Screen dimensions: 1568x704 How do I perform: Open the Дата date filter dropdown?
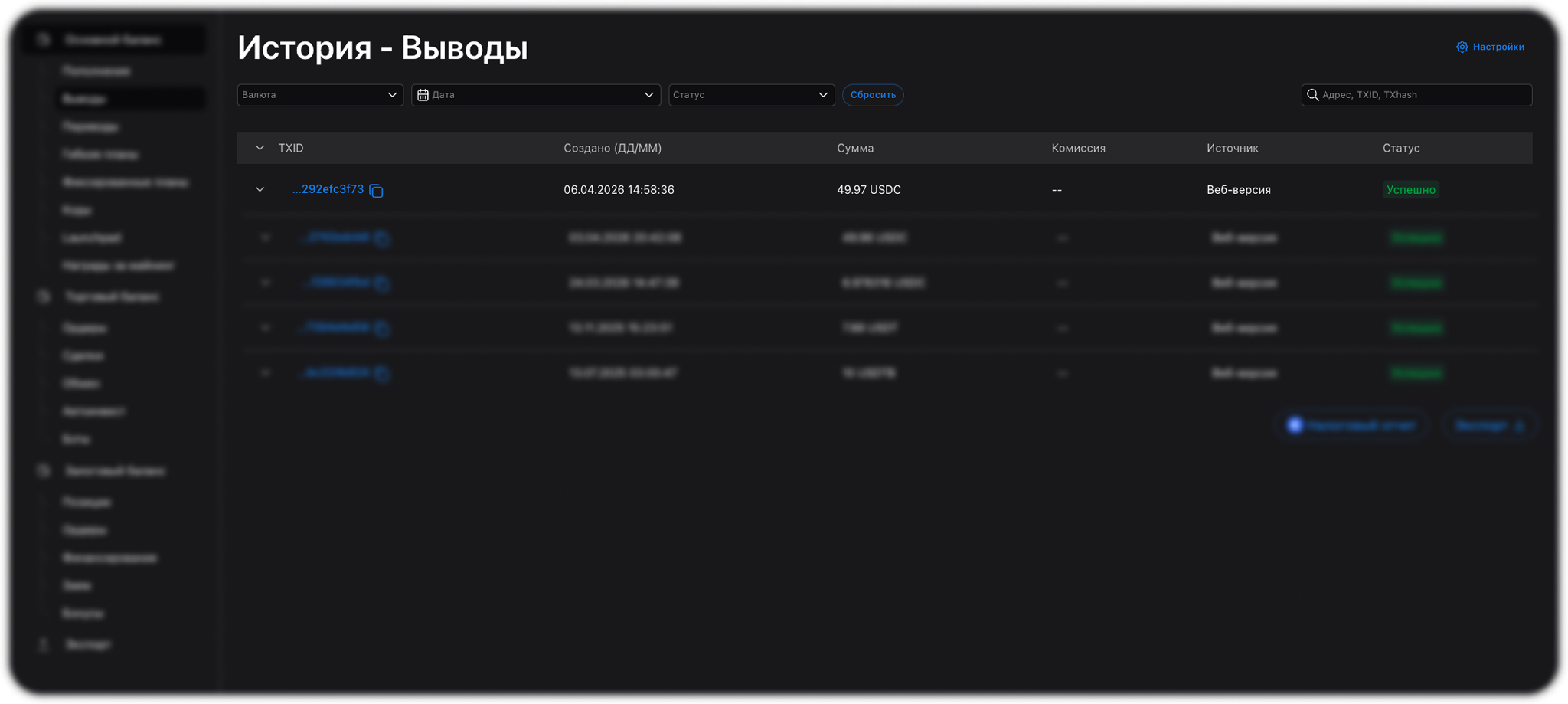535,95
